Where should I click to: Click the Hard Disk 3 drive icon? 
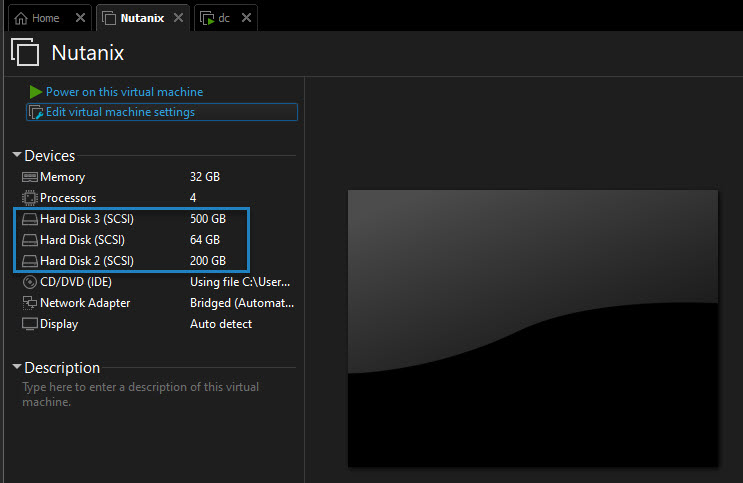point(29,219)
